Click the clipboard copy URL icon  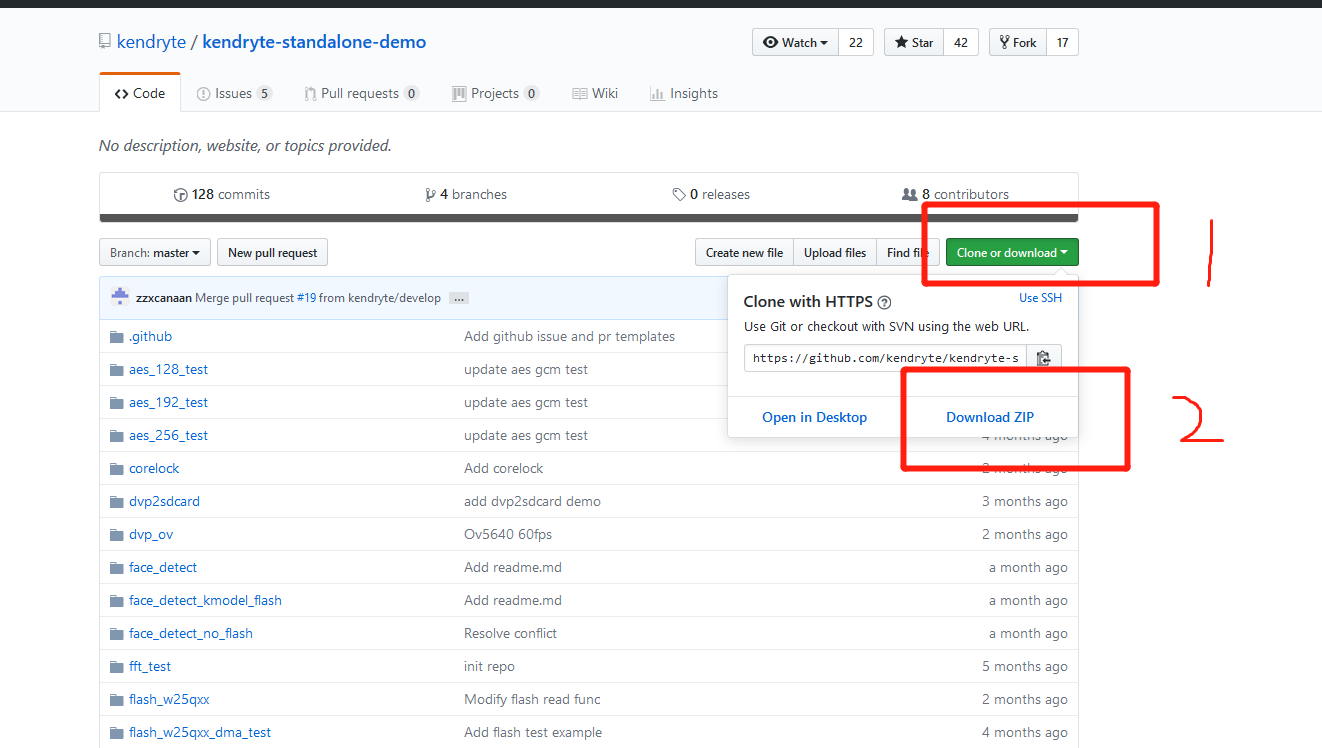[1043, 358]
